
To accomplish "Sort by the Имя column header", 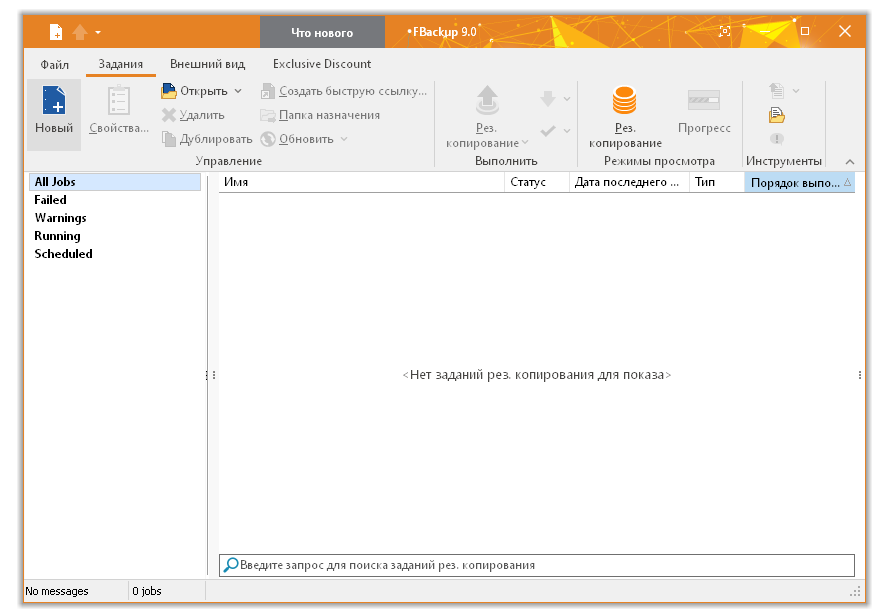I will tap(361, 182).
